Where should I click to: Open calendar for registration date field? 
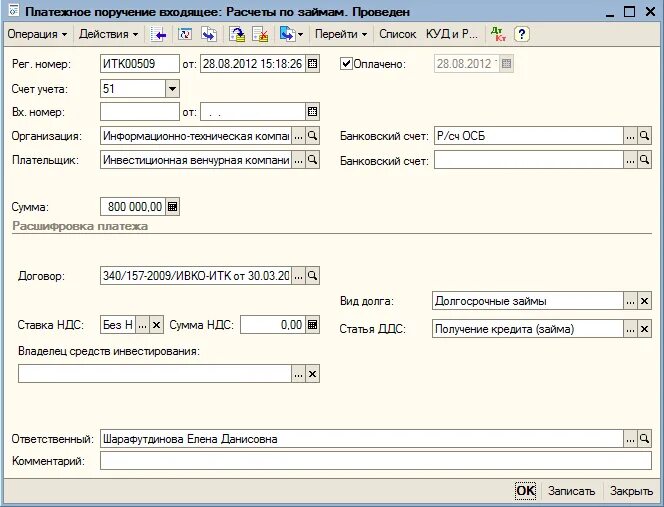click(x=313, y=64)
